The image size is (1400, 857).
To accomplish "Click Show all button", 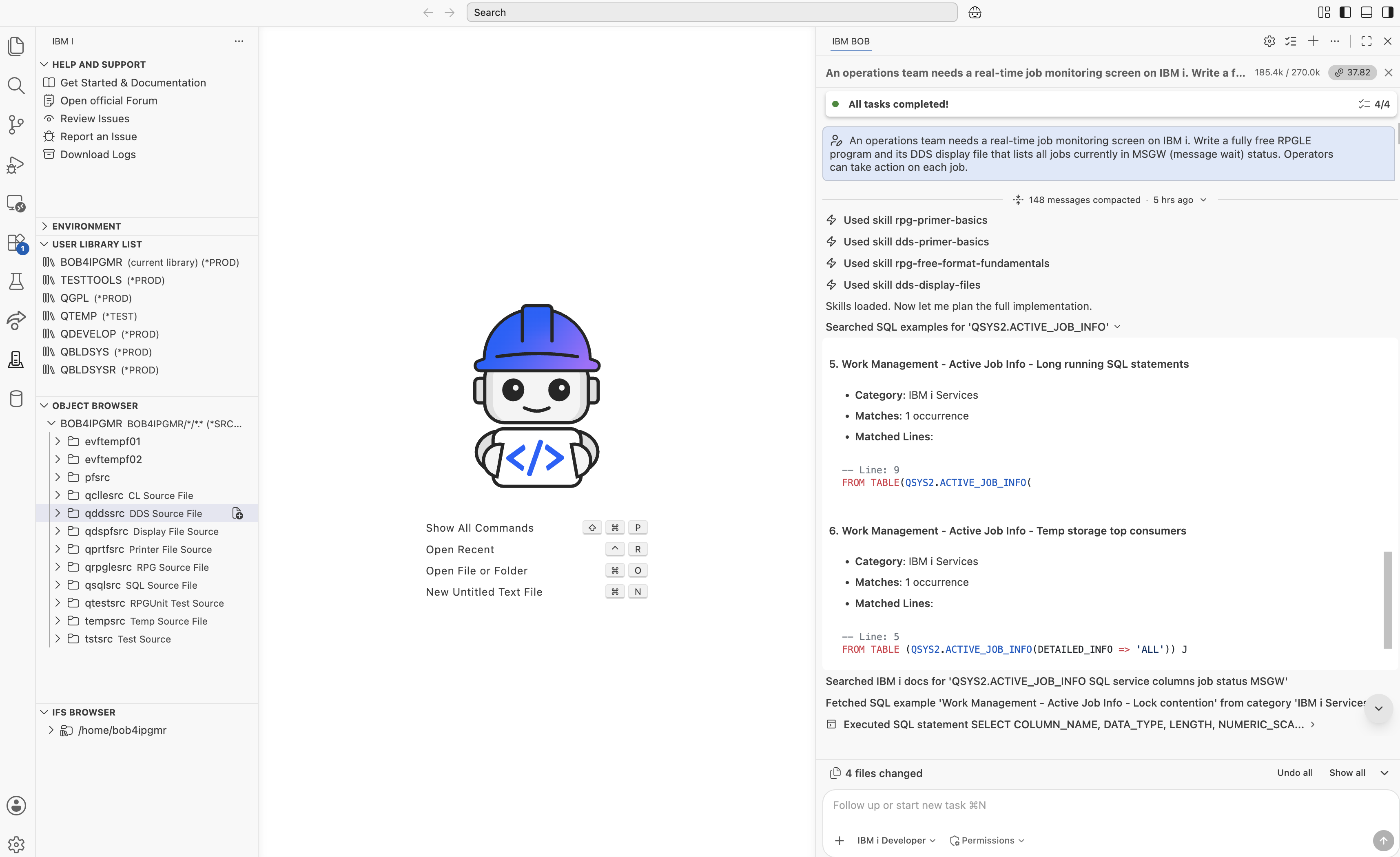I will (1347, 773).
